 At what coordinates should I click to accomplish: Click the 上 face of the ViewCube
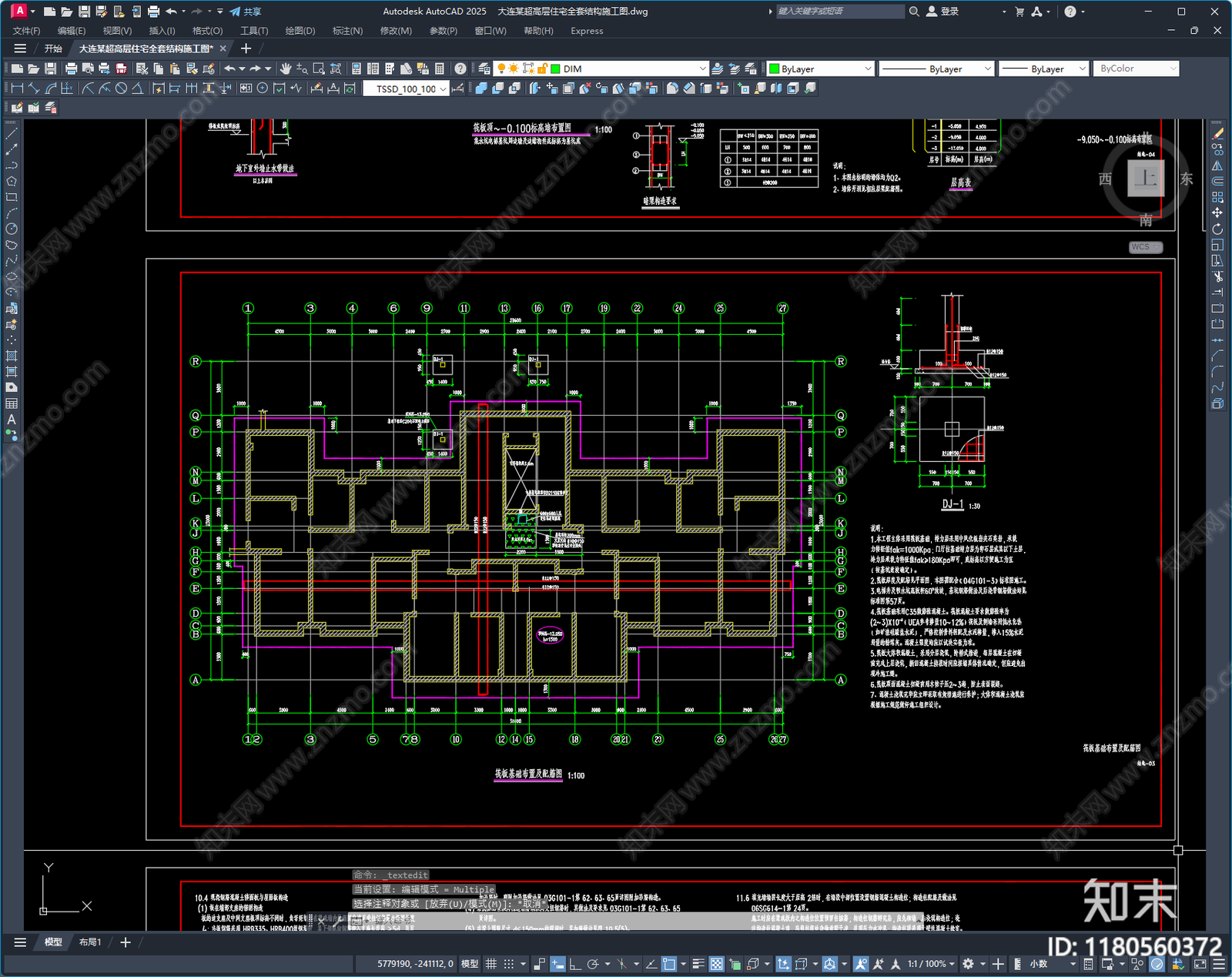pyautogui.click(x=1146, y=179)
